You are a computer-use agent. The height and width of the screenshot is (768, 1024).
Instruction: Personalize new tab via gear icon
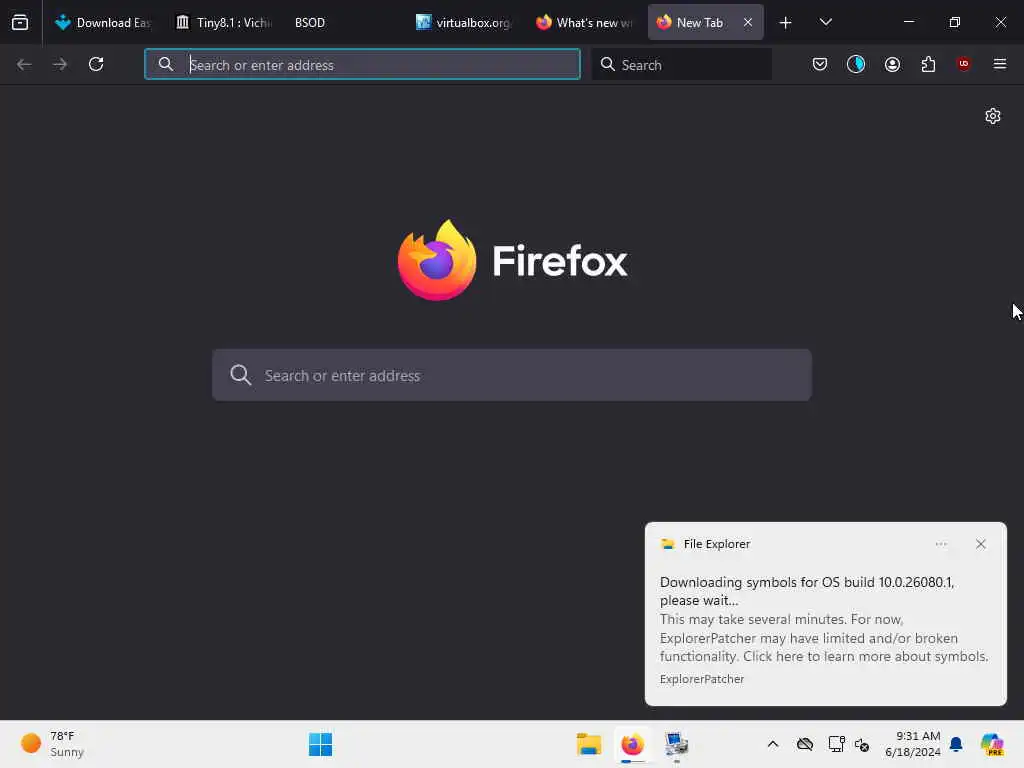[993, 116]
